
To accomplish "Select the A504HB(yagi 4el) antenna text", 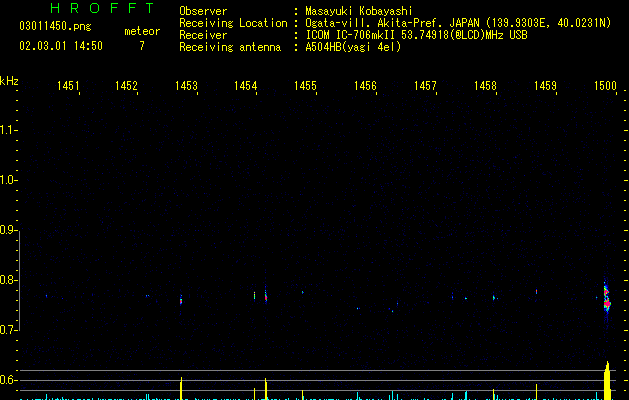I will click(353, 47).
